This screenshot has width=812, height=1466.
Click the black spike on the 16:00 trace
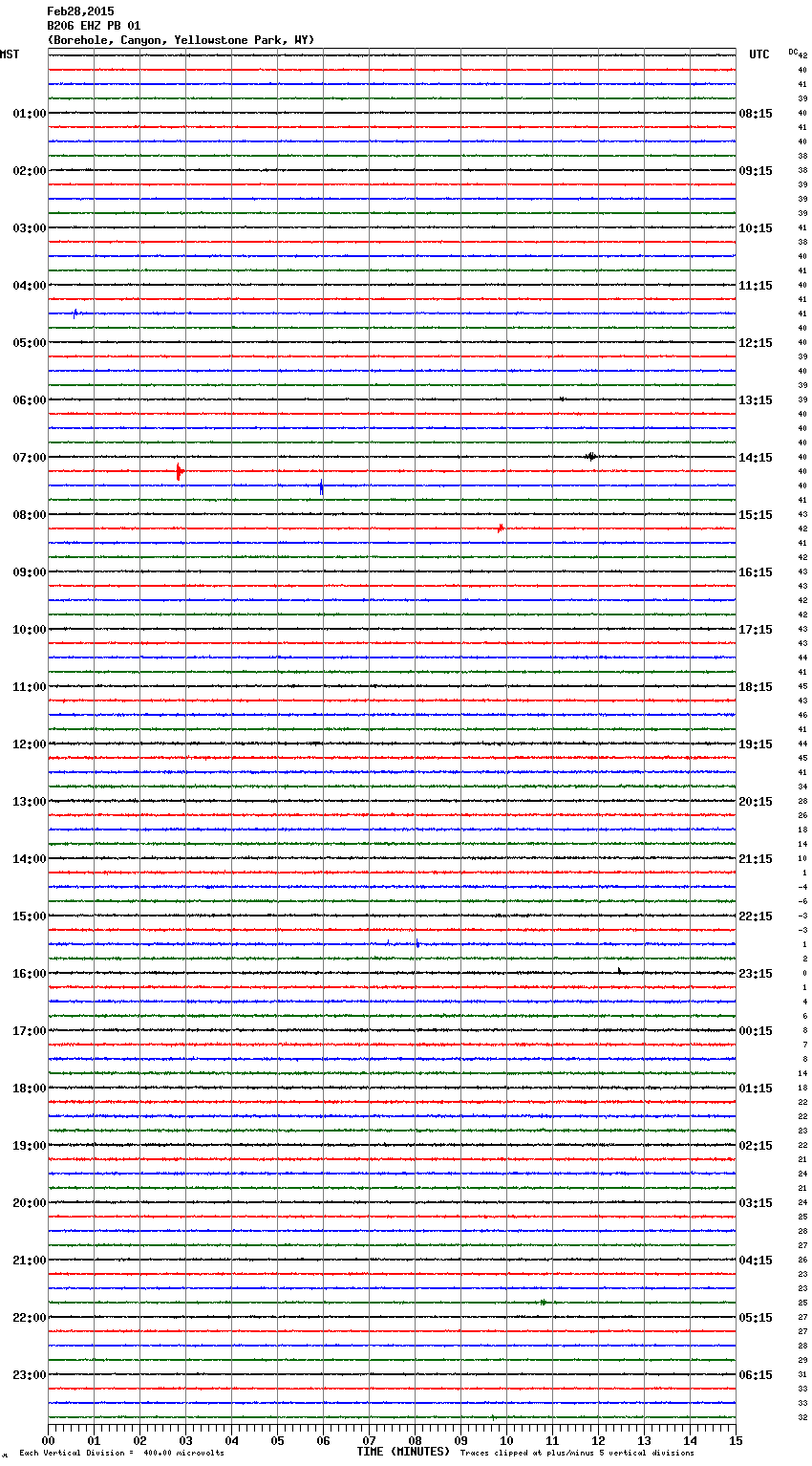(x=619, y=971)
